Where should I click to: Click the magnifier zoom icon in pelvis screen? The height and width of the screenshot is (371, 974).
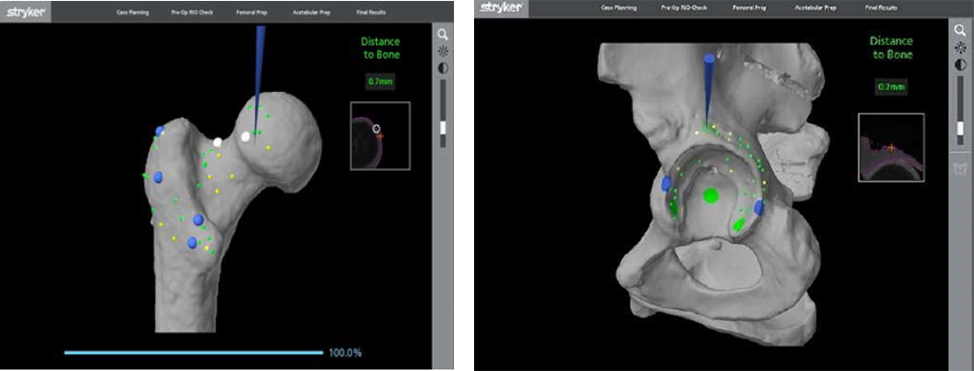960,31
